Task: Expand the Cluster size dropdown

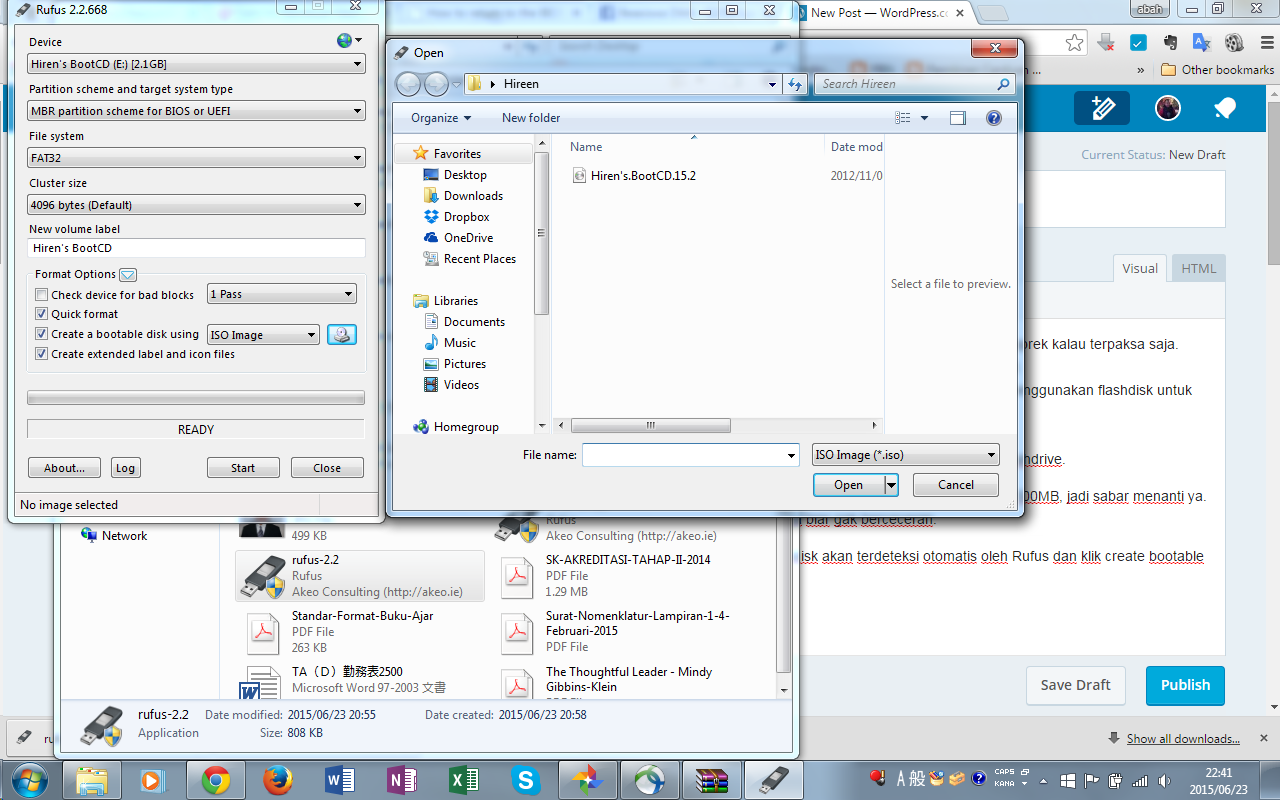Action: 196,205
